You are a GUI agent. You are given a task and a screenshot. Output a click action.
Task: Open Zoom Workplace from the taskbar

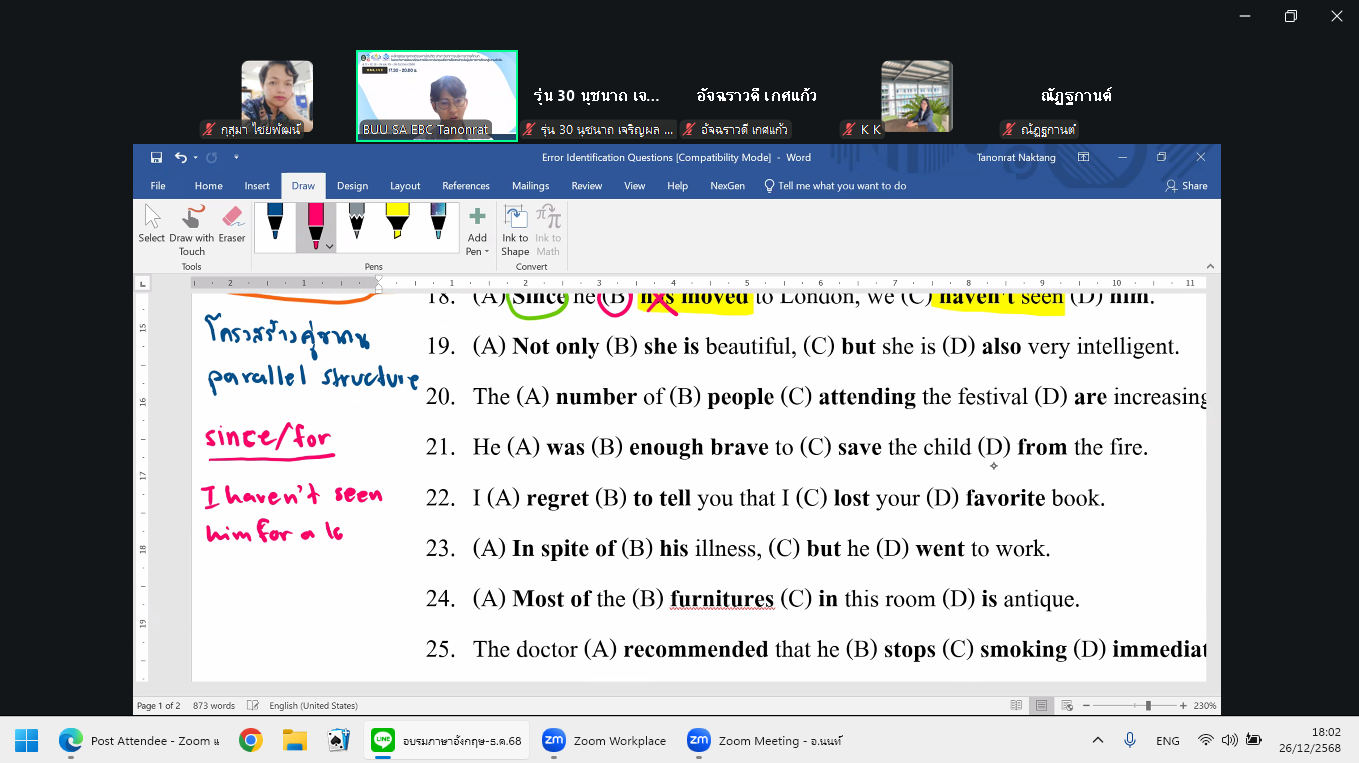(605, 741)
